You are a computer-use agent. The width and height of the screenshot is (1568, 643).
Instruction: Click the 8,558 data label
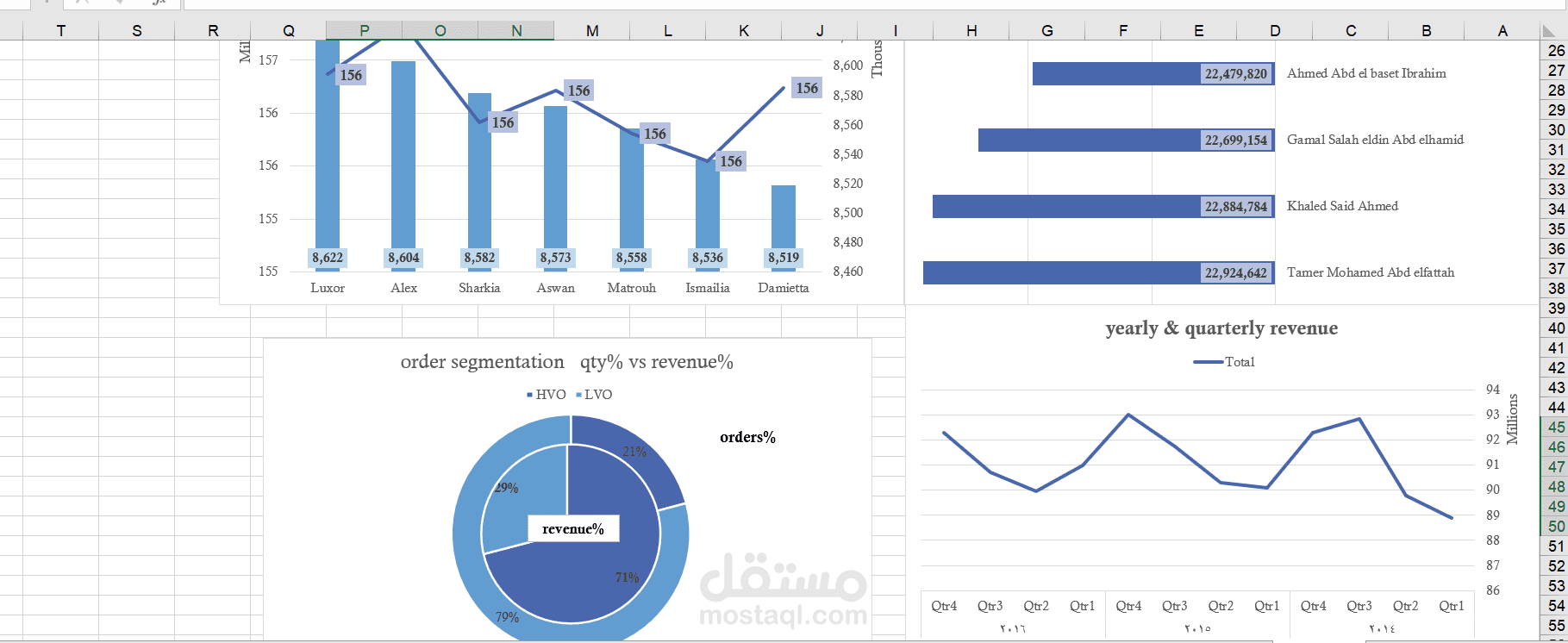tap(631, 258)
